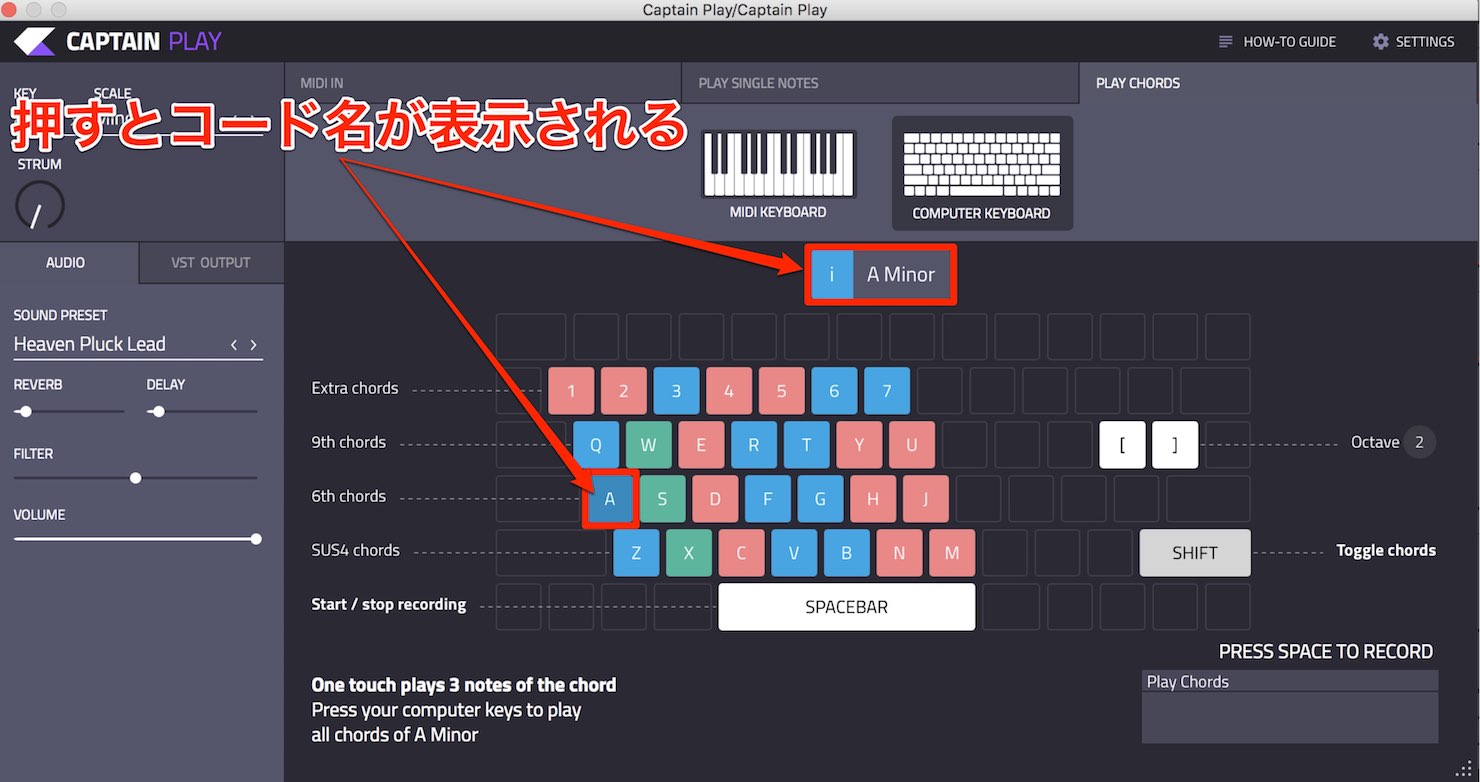Open Settings via gear icon
This screenshot has height=782, width=1480.
pyautogui.click(x=1381, y=42)
